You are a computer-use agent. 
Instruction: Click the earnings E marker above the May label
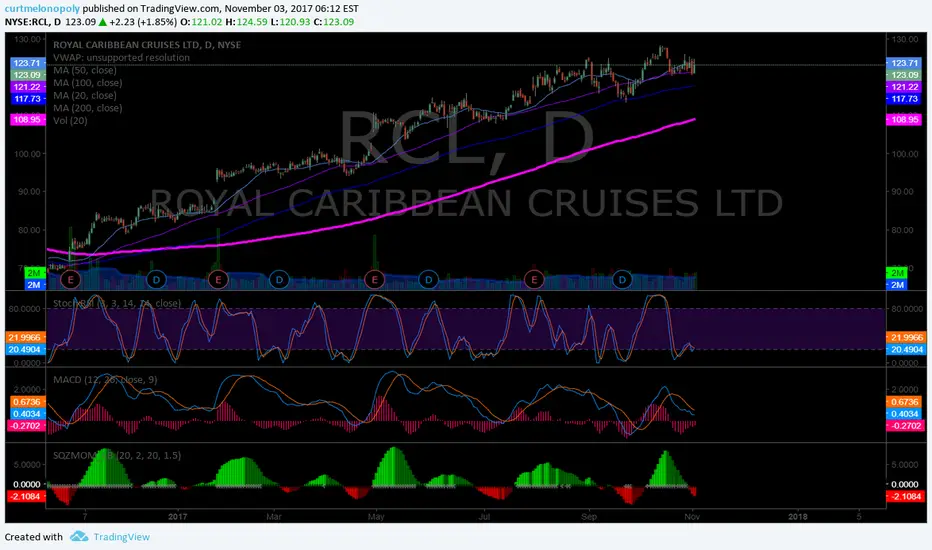(x=374, y=279)
